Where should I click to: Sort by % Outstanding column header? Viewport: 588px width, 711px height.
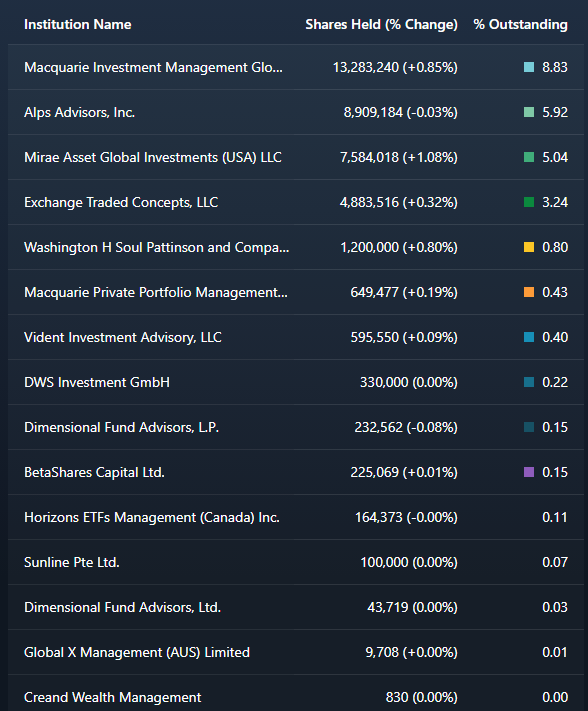520,24
